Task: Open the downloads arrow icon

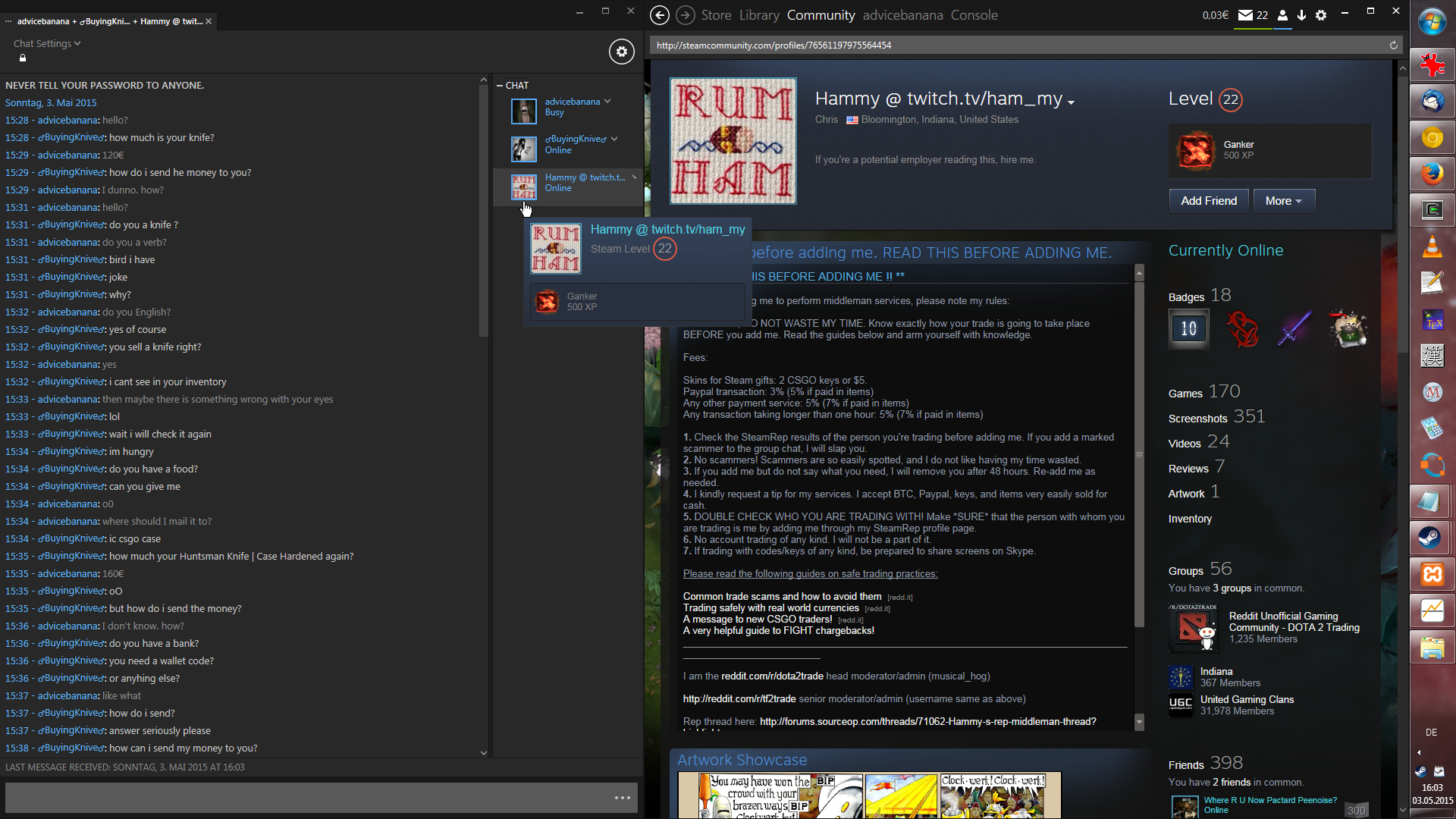Action: 1301,15
